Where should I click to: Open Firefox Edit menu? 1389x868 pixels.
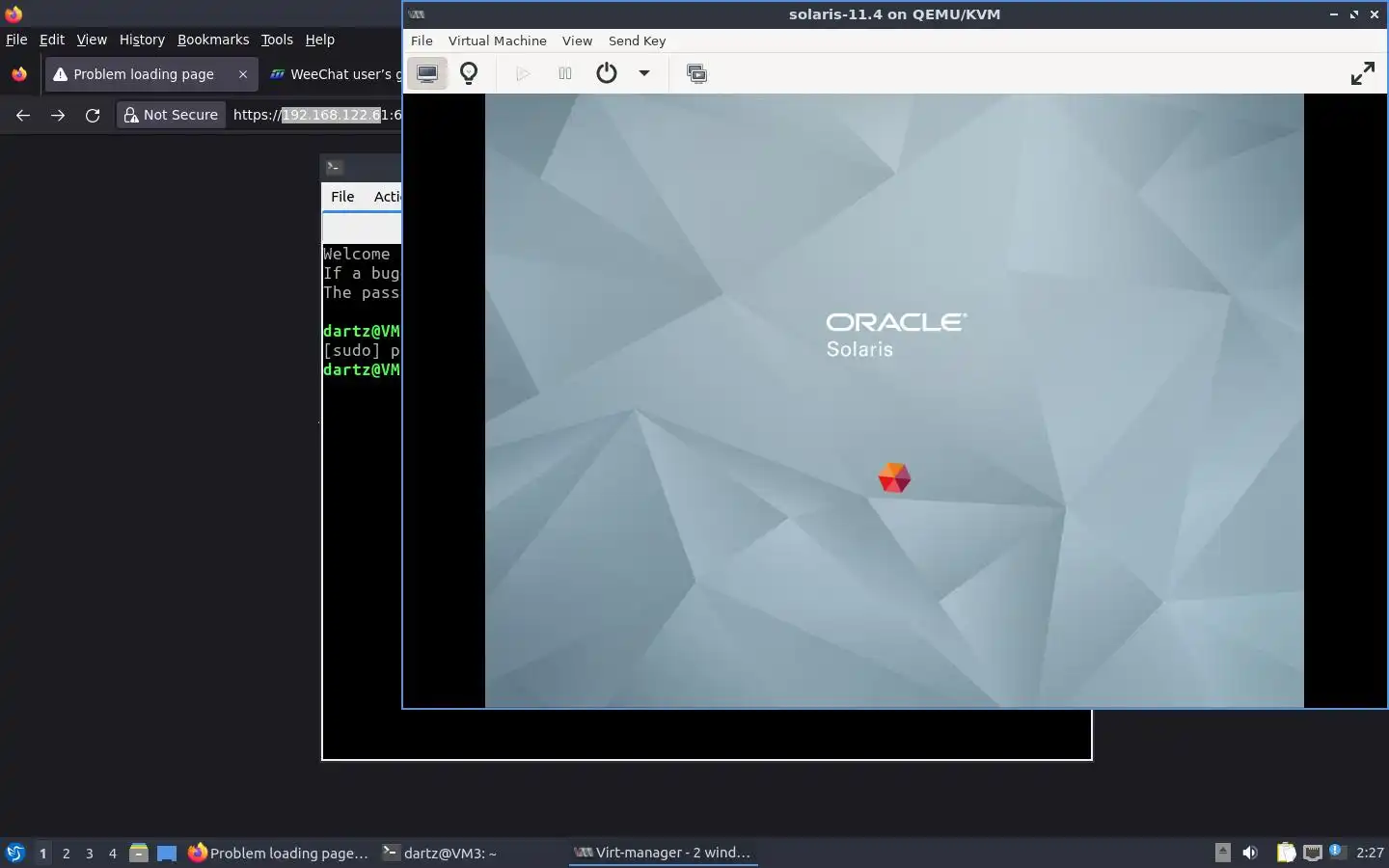52,40
